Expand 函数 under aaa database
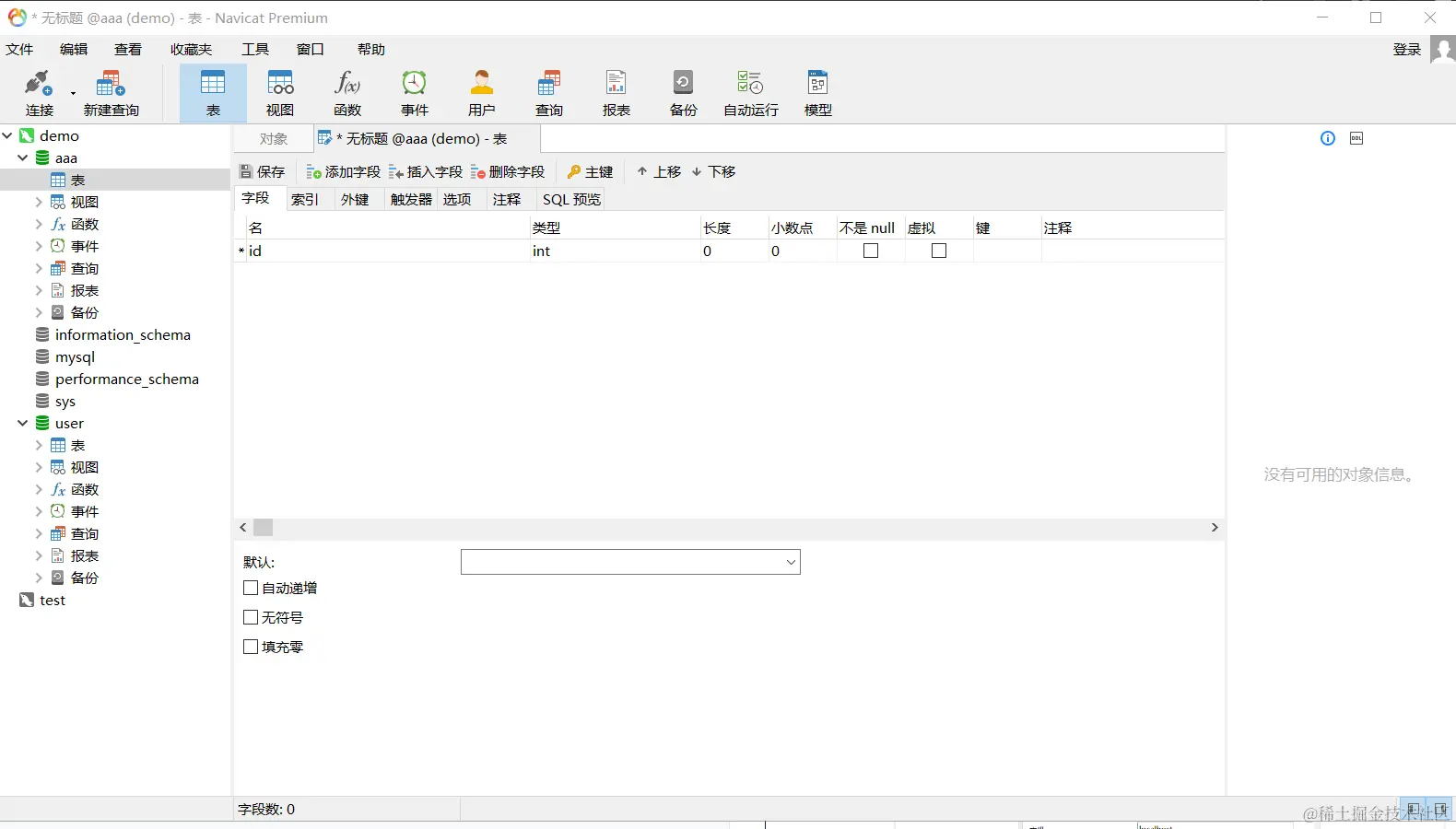Viewport: 1456px width, 829px height. [x=39, y=224]
